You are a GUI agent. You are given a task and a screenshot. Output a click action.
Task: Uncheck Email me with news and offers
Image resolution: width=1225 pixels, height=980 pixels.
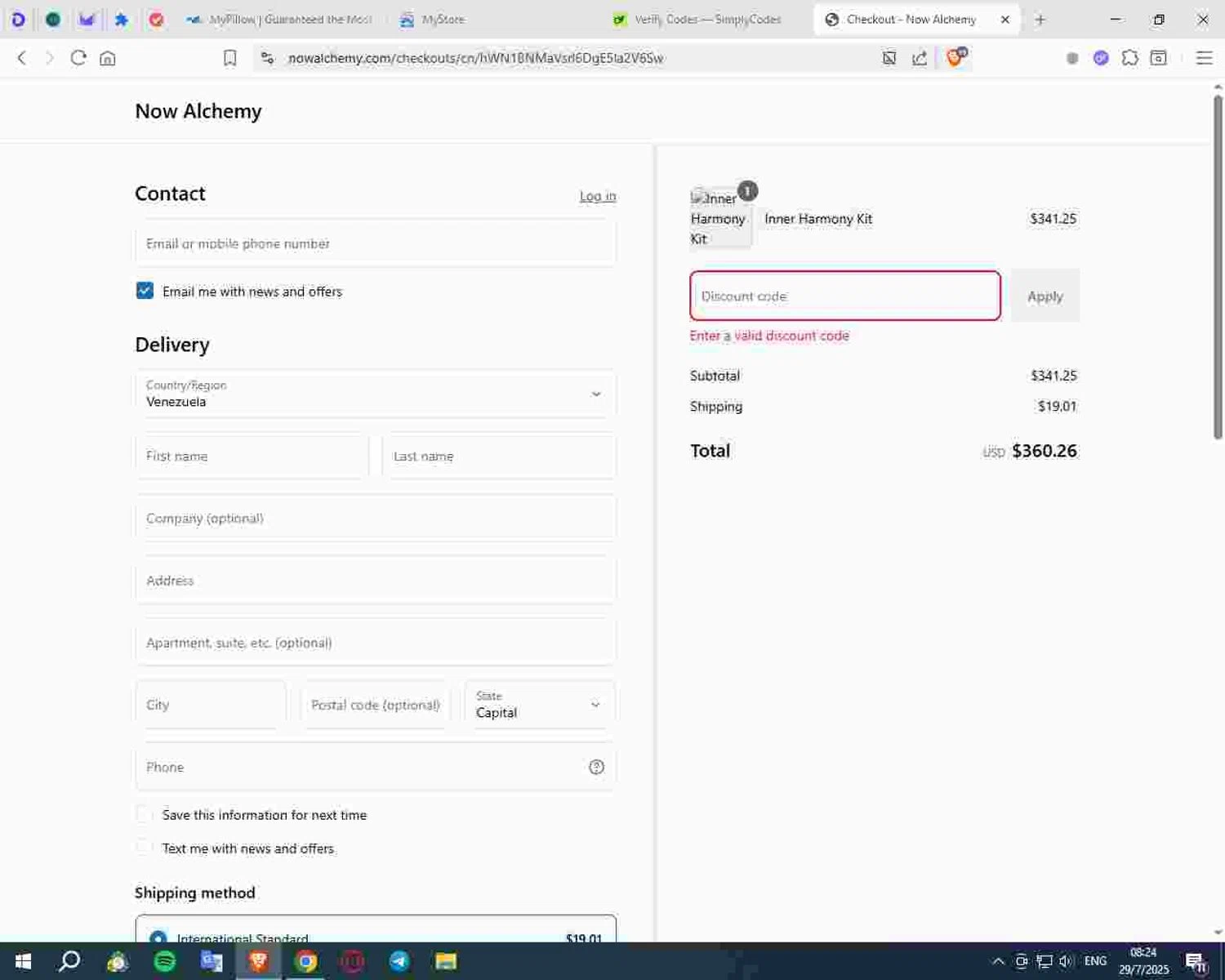pos(145,291)
